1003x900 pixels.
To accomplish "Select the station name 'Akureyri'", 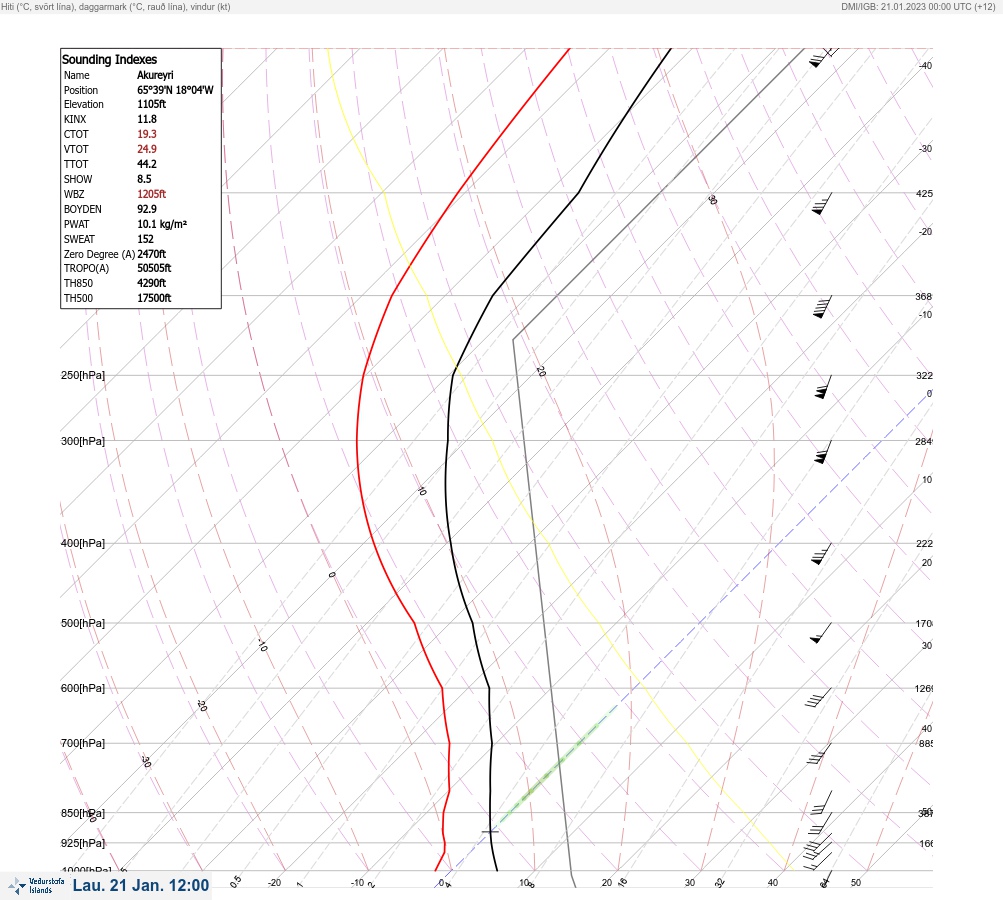I will [155, 75].
